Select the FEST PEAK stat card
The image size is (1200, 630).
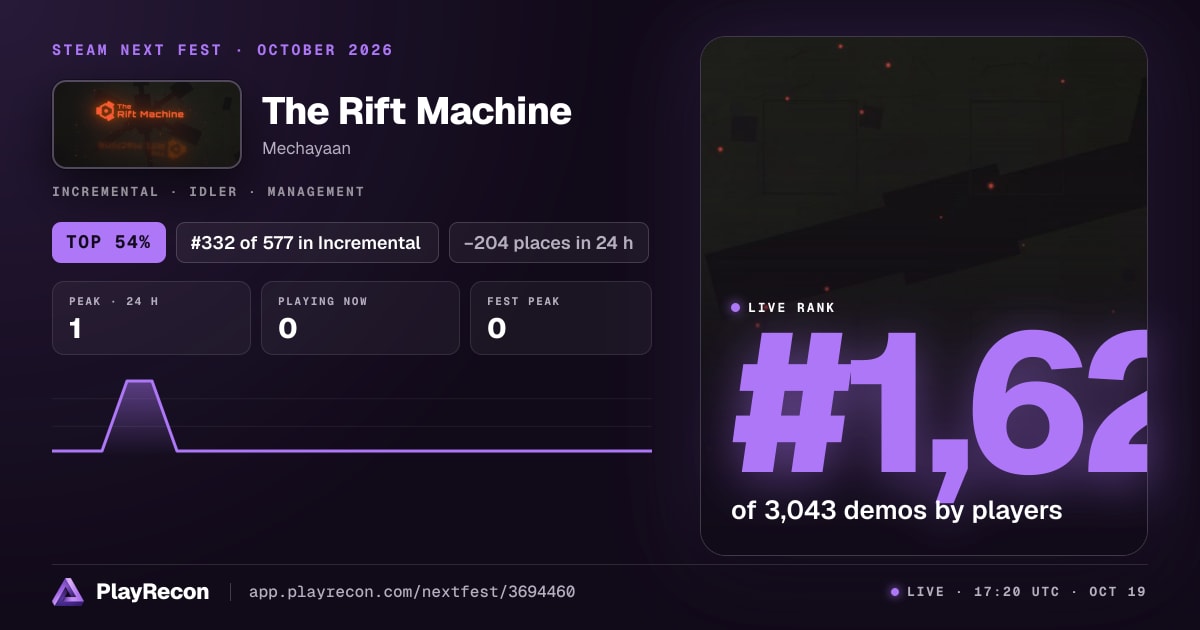coord(561,318)
